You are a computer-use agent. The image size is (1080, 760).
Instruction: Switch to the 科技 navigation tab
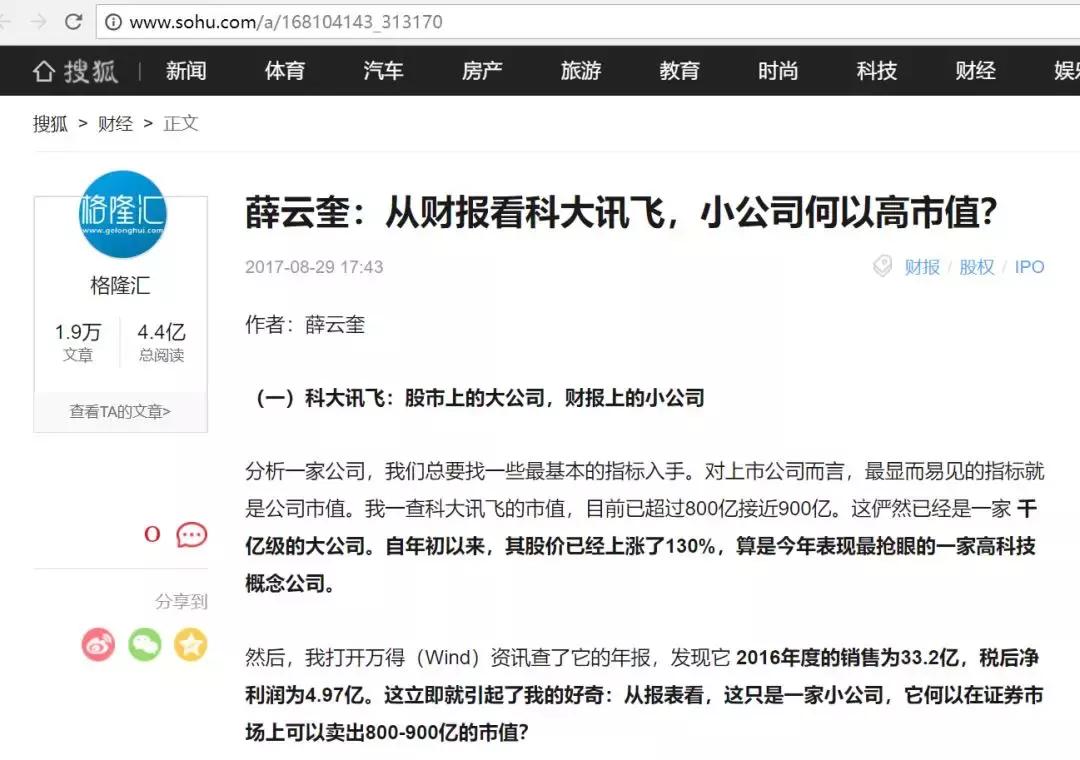tap(876, 70)
